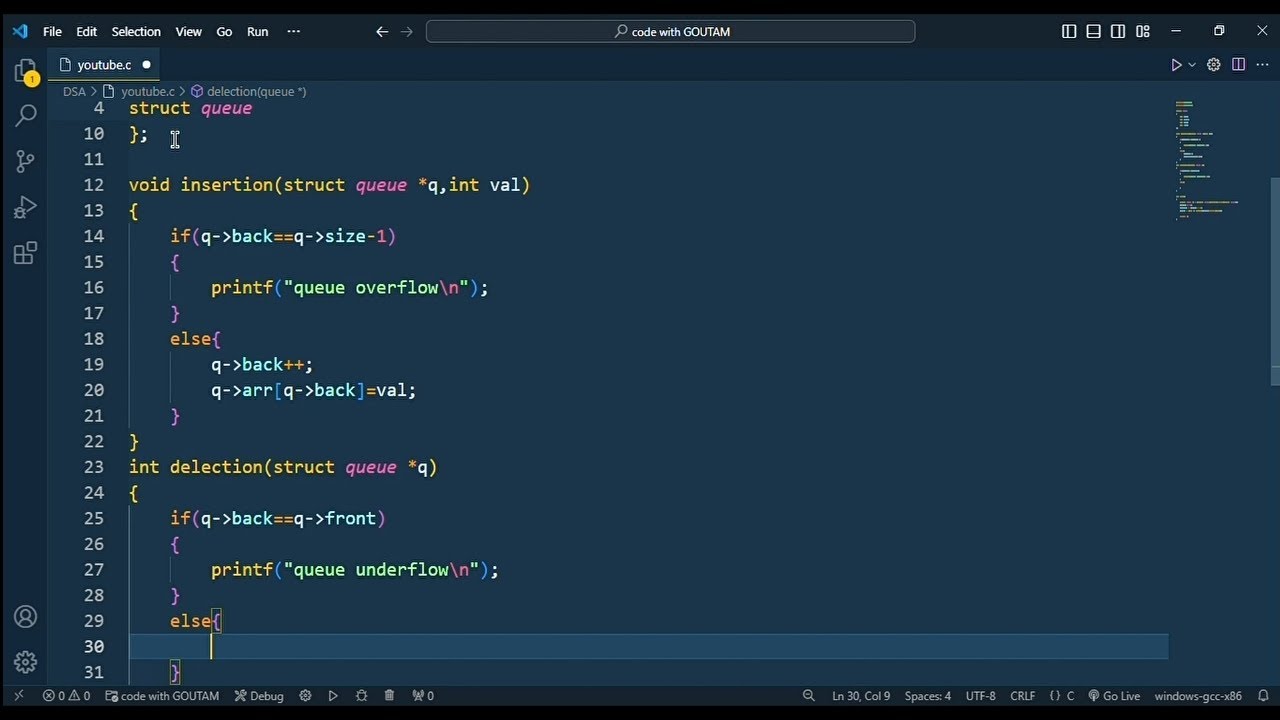Viewport: 1280px width, 720px height.
Task: Open the Source Control view
Action: 25,161
